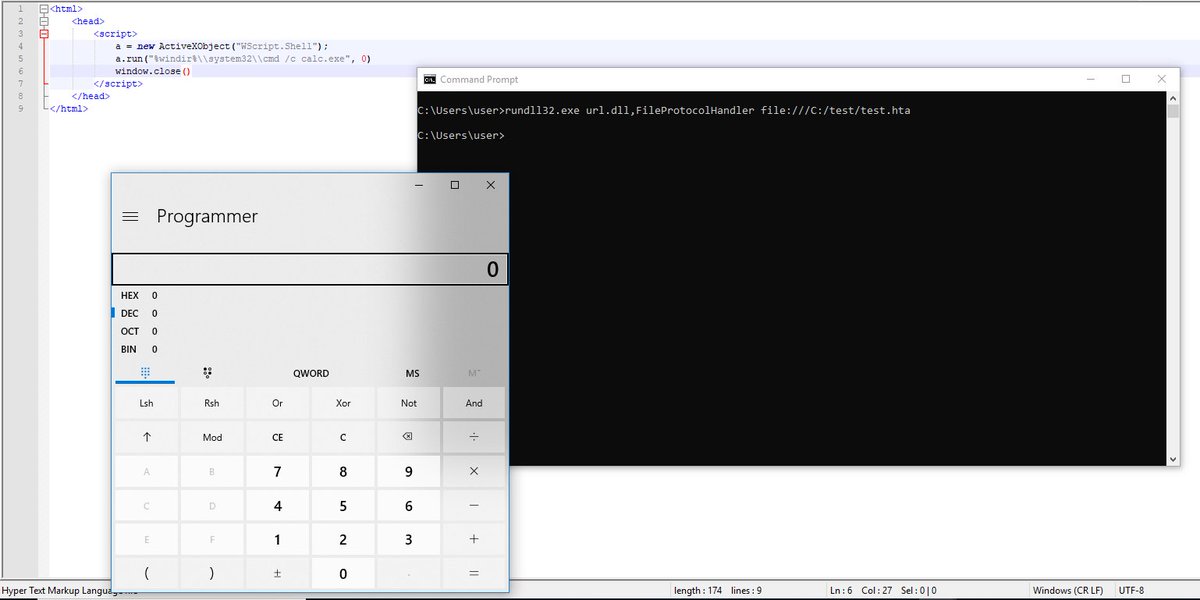
Task: Click the shift up-arrow key in calculator
Action: (x=146, y=437)
